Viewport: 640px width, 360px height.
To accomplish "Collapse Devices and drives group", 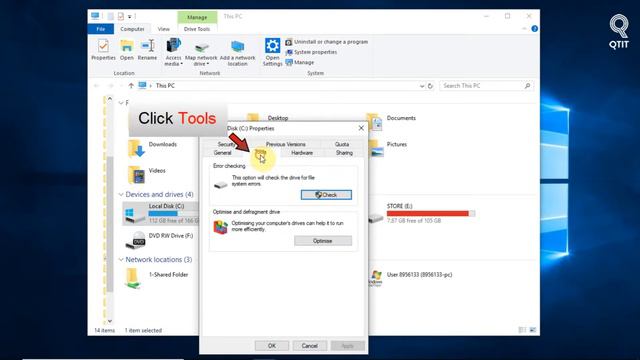I will [x=121, y=194].
